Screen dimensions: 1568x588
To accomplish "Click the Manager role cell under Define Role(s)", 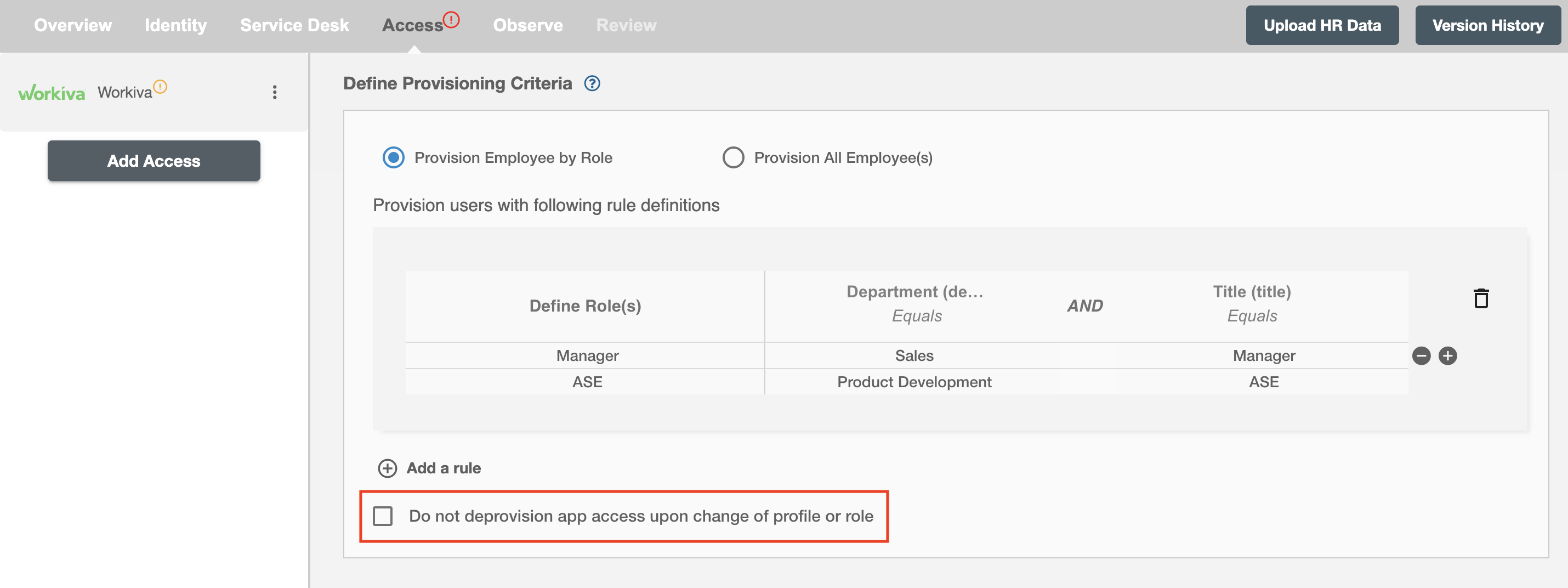I will pos(587,355).
